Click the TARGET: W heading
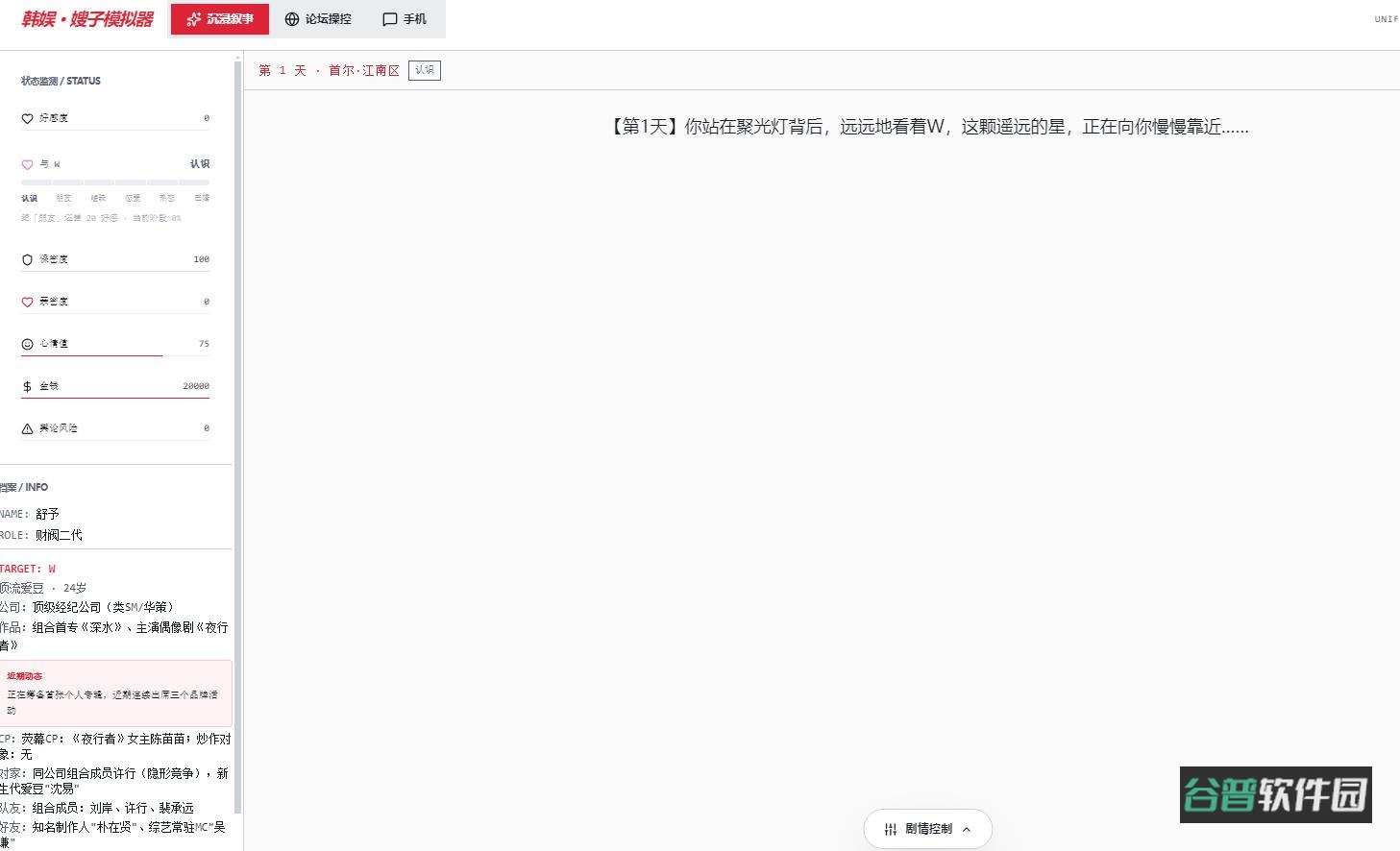This screenshot has height=851, width=1400. [28, 569]
